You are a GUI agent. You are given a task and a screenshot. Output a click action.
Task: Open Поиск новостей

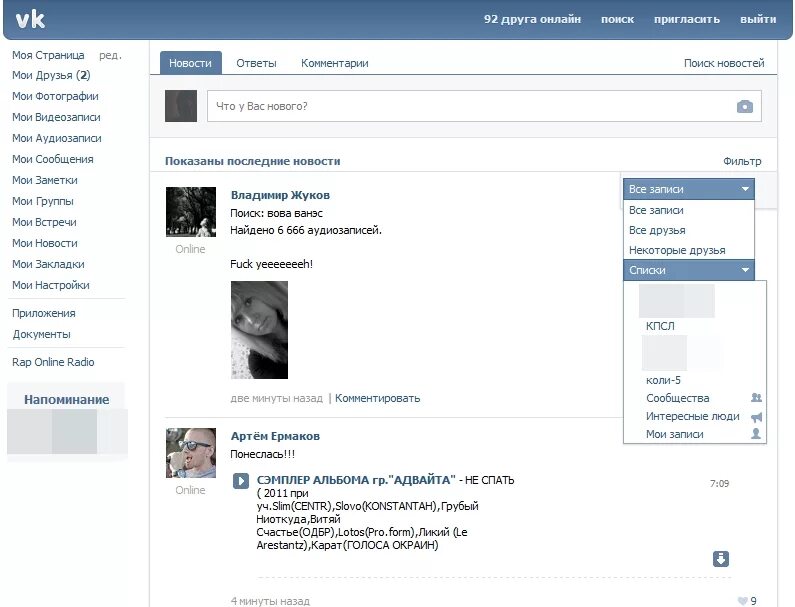click(724, 63)
